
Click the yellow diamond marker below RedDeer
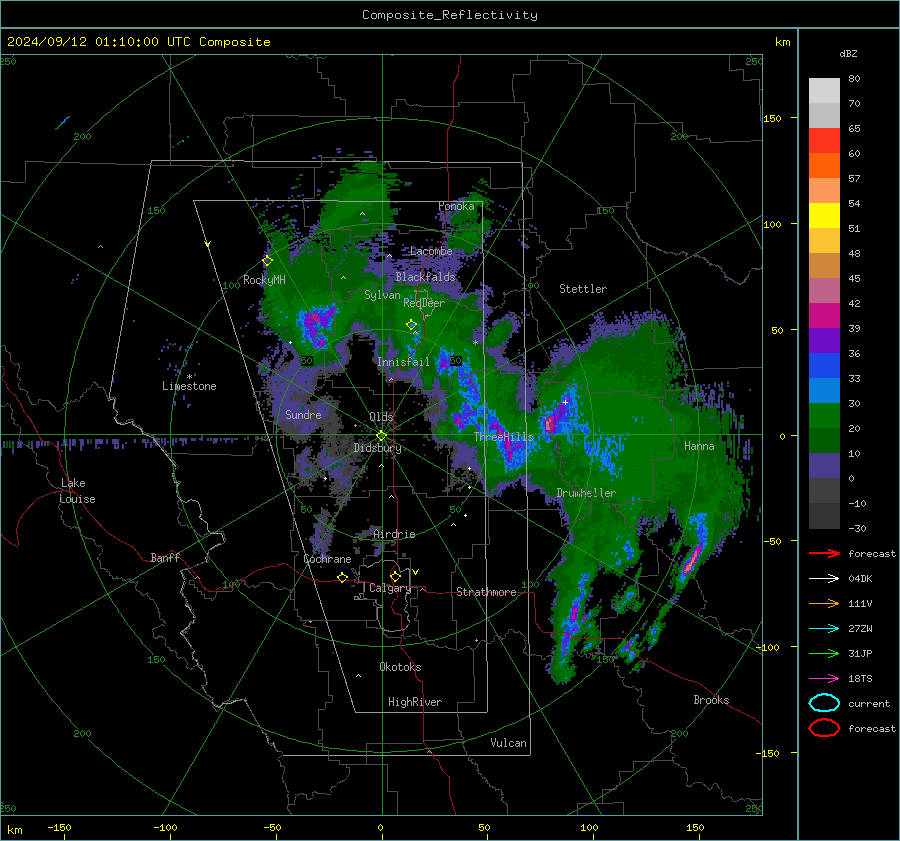pos(412,325)
